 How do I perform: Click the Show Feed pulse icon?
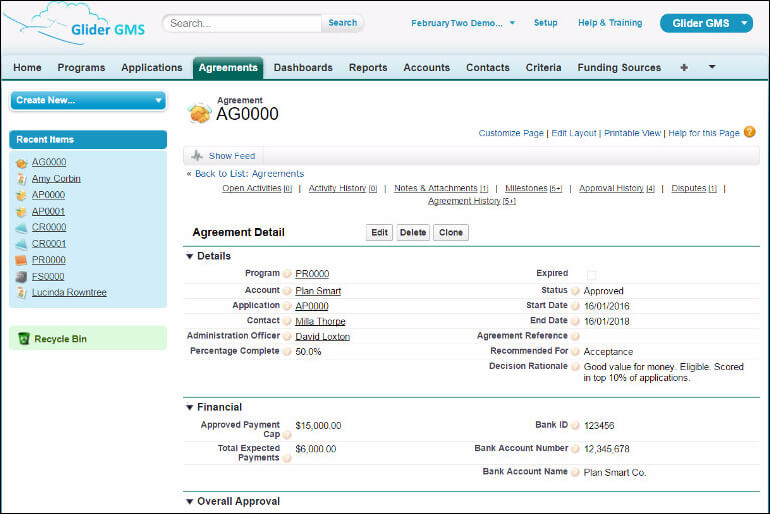click(x=197, y=156)
